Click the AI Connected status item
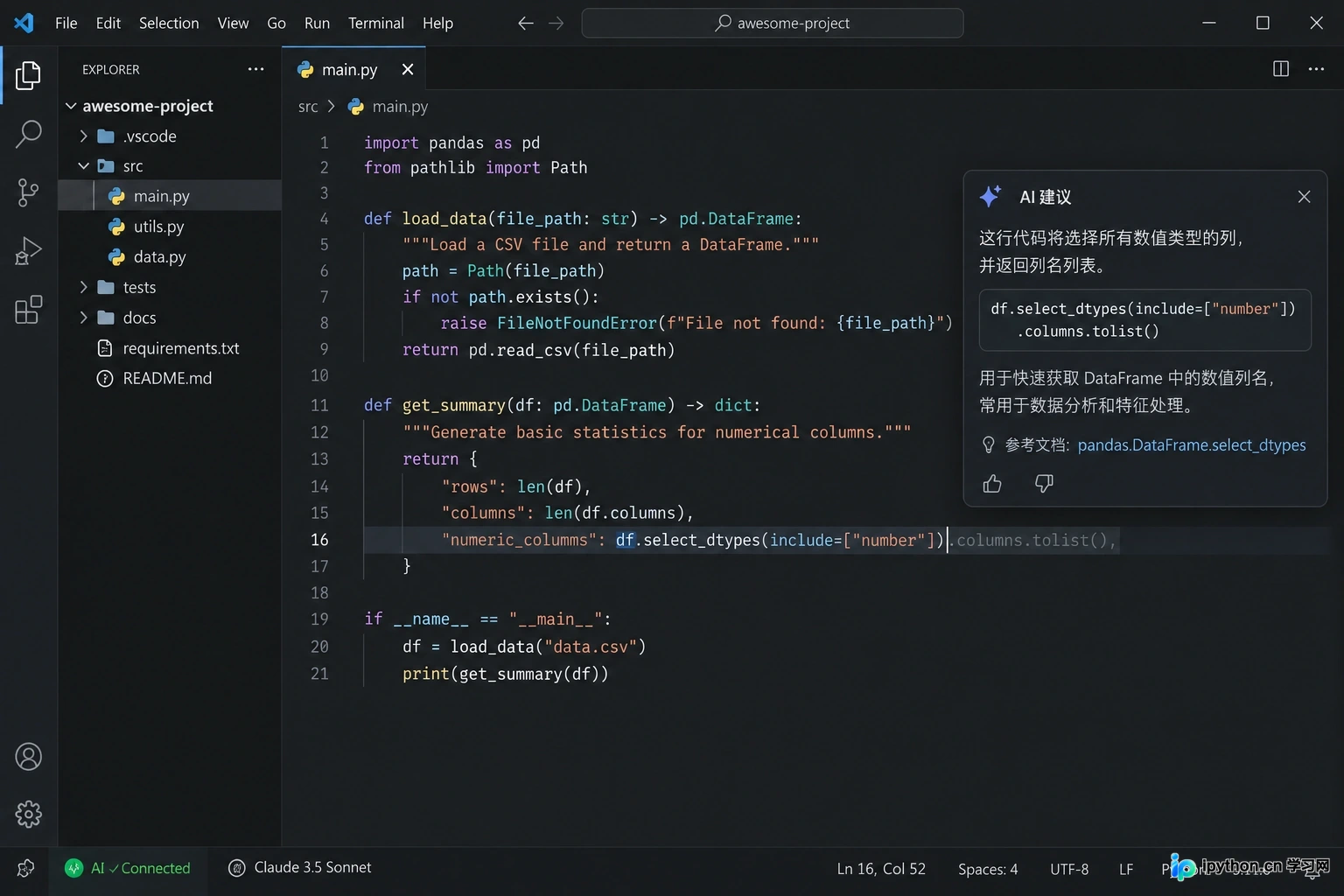This screenshot has width=1344, height=896. pos(128,868)
